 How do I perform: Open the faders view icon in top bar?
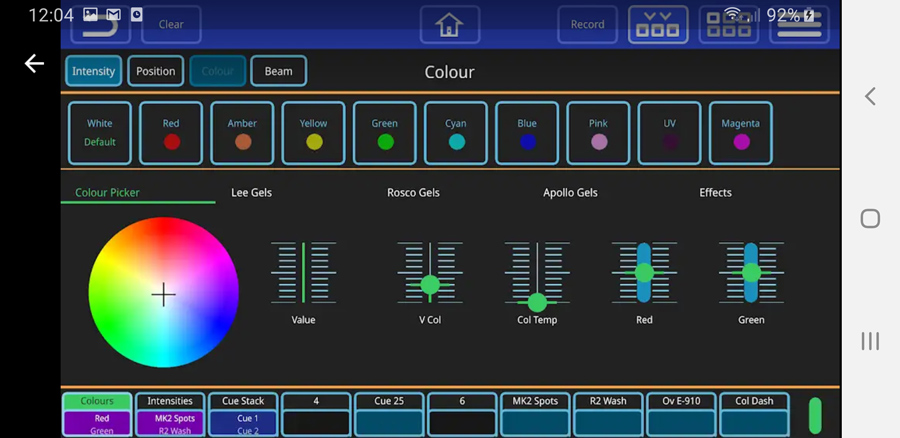pos(658,24)
